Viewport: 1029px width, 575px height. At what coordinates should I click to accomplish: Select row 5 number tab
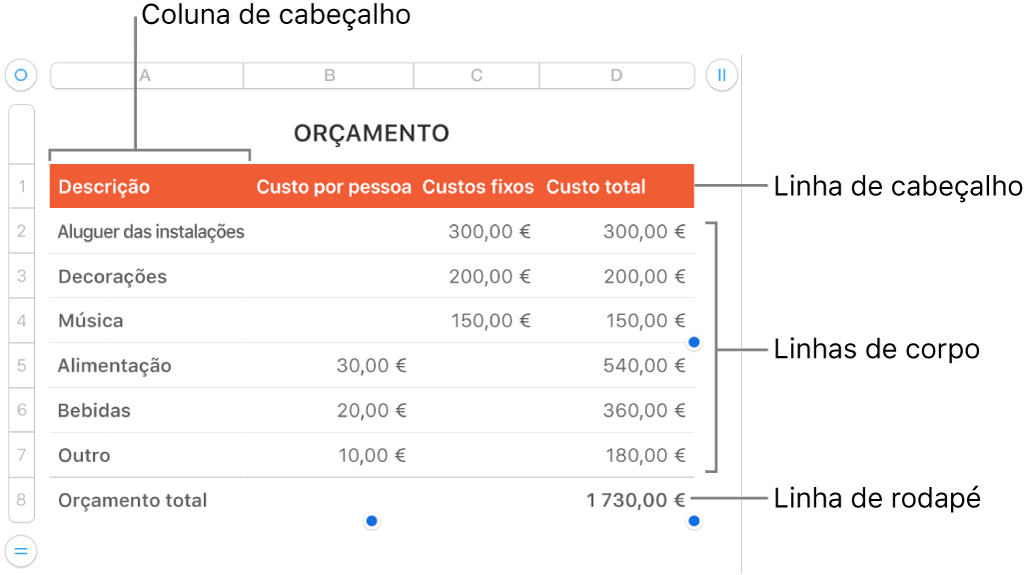pos(21,366)
